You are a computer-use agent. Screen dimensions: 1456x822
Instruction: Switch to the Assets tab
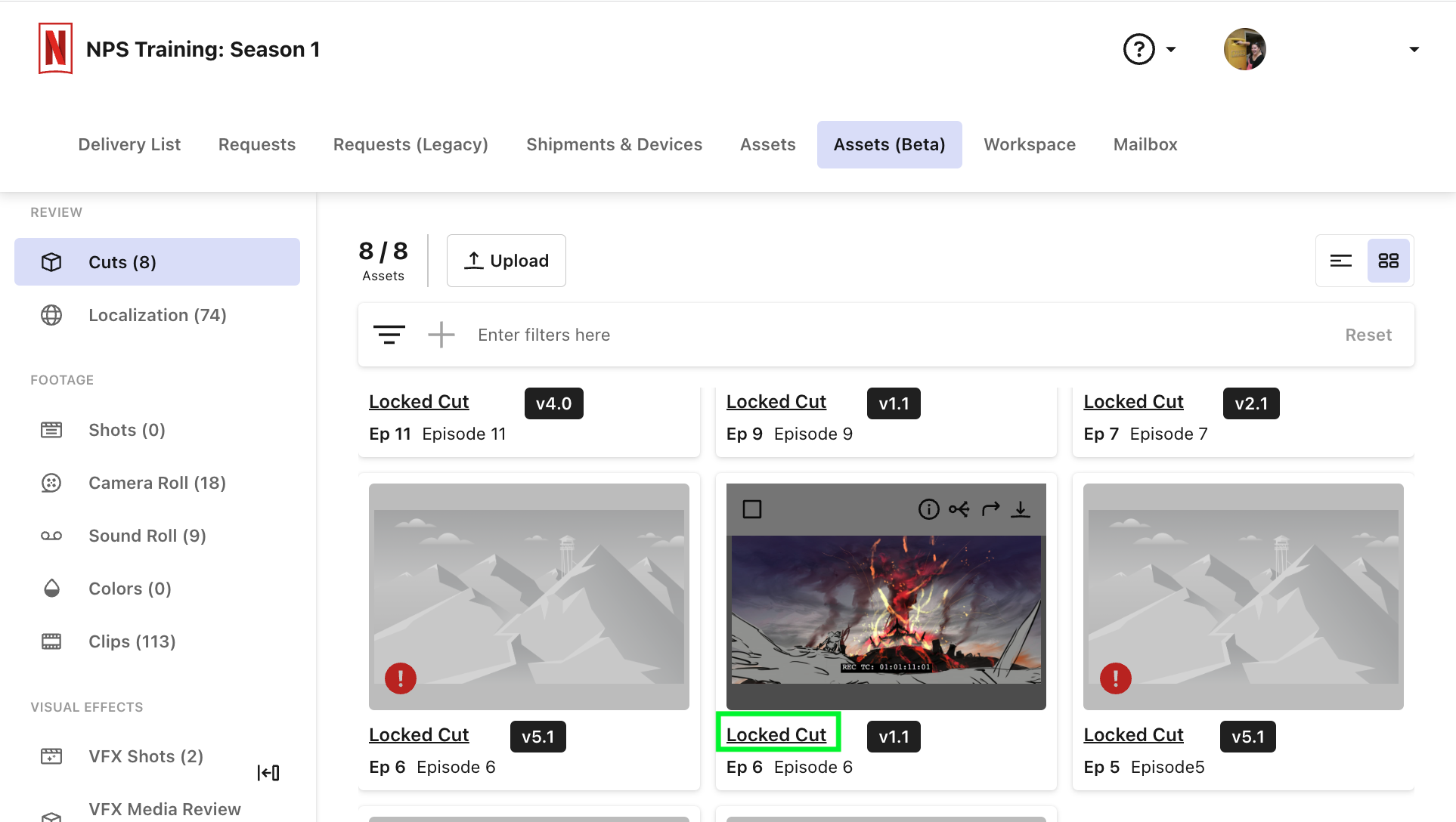click(767, 144)
